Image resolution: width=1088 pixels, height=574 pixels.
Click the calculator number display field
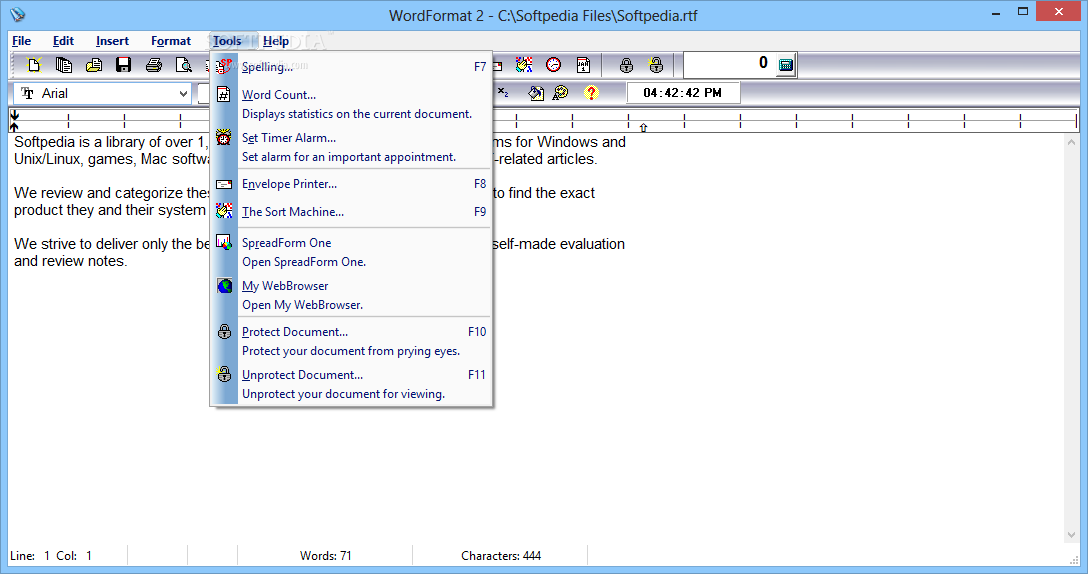pyautogui.click(x=729, y=65)
